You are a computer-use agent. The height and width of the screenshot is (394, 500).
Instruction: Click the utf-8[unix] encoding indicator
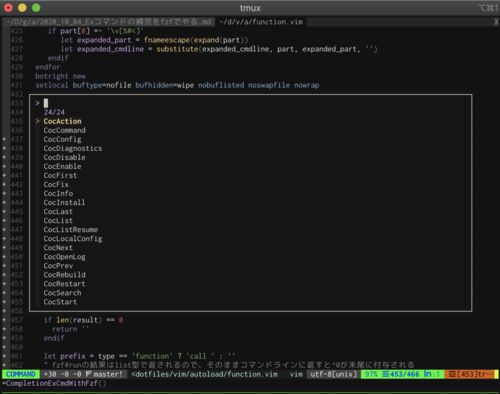tap(333, 374)
